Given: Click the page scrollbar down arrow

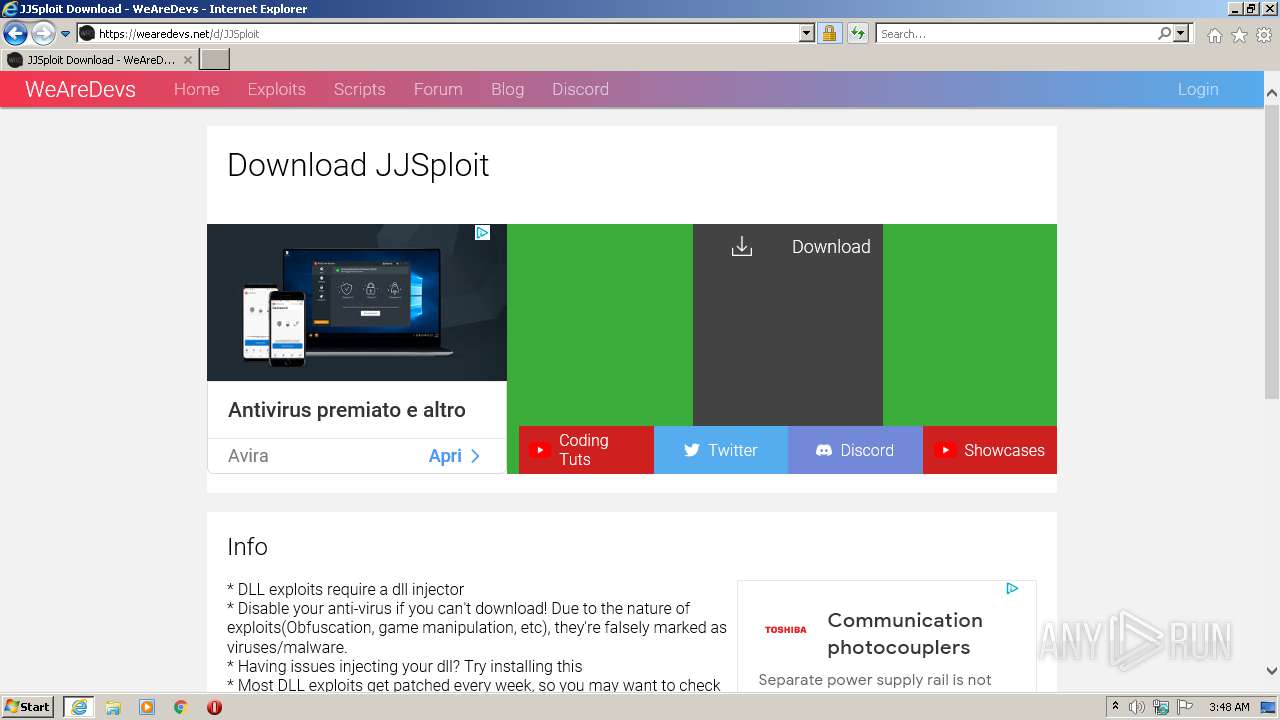Looking at the screenshot, I should click(x=1272, y=671).
